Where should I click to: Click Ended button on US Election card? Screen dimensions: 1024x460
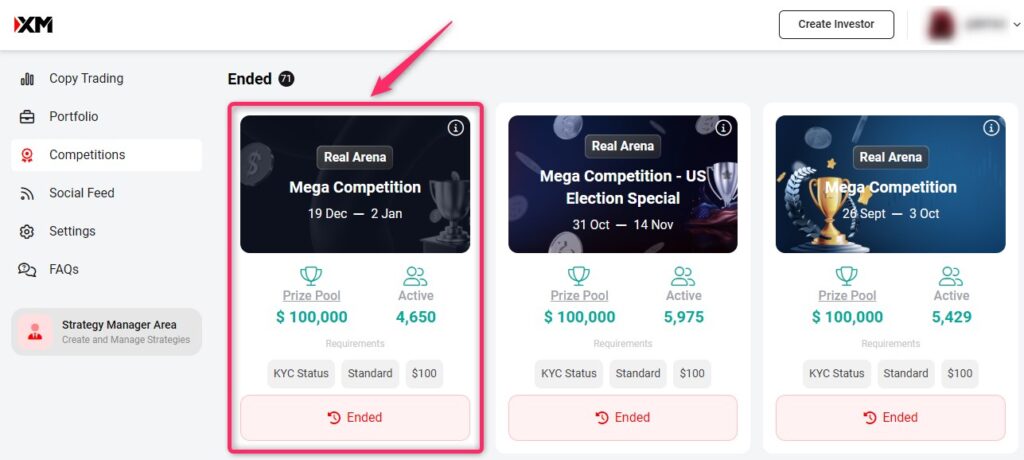[x=622, y=417]
